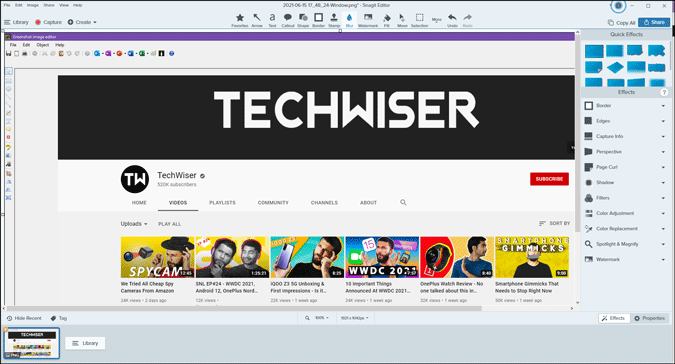Screen dimensions: 675x364
Task: Click Hide Recent
Action: (x=24, y=318)
